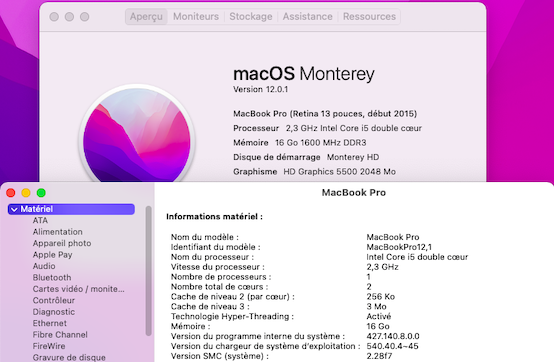This screenshot has width=554, height=362.
Task: Open Ethernet in the sidebar
Action: coord(49,323)
